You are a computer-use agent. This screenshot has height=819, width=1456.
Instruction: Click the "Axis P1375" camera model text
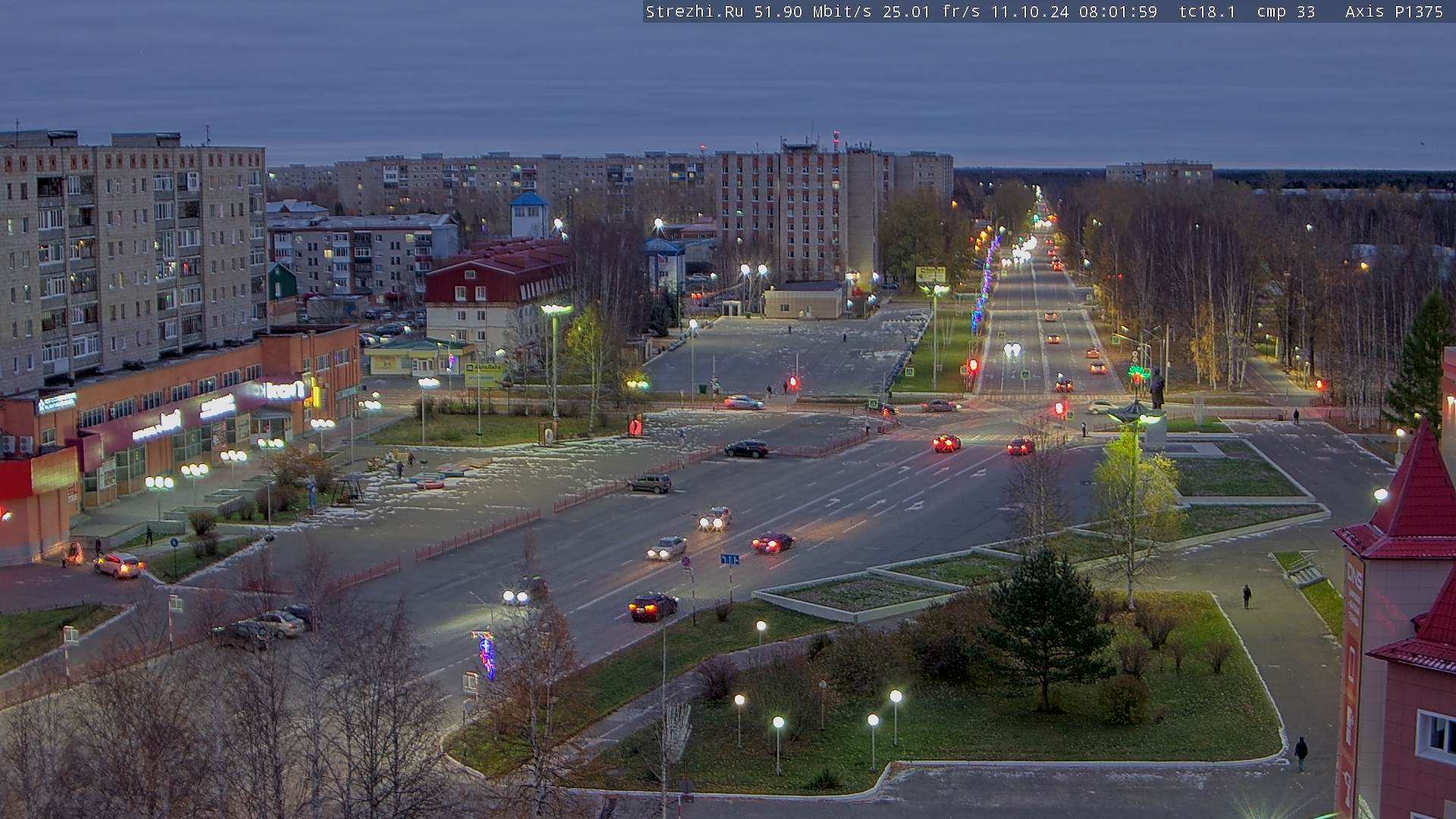tap(1395, 11)
